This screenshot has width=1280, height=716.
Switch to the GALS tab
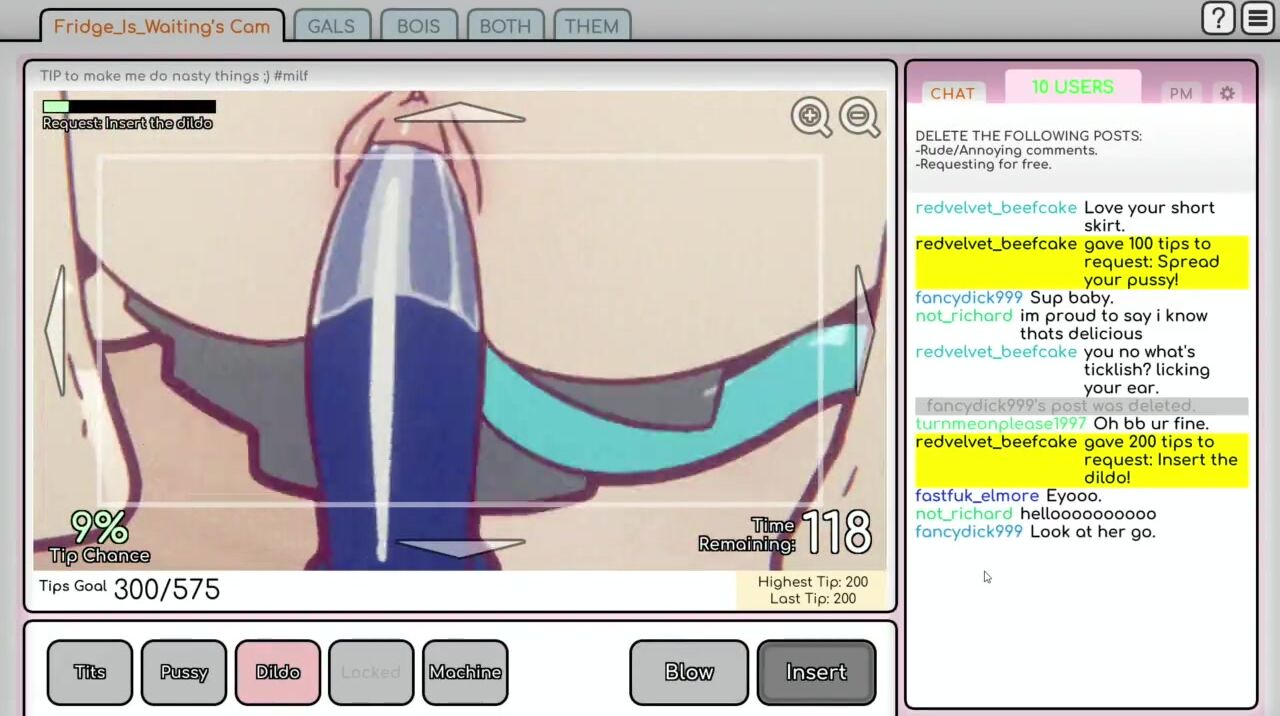(x=331, y=27)
